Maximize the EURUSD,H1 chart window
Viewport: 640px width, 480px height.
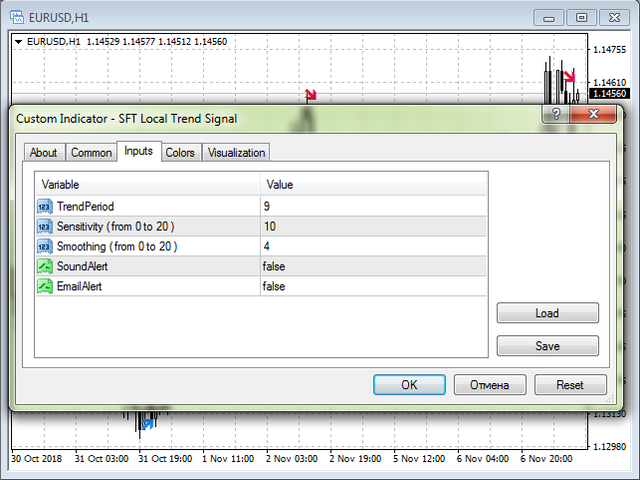tap(581, 18)
